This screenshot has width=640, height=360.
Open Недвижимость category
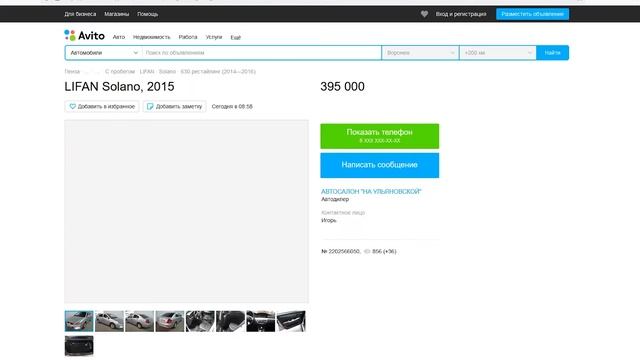click(x=151, y=37)
